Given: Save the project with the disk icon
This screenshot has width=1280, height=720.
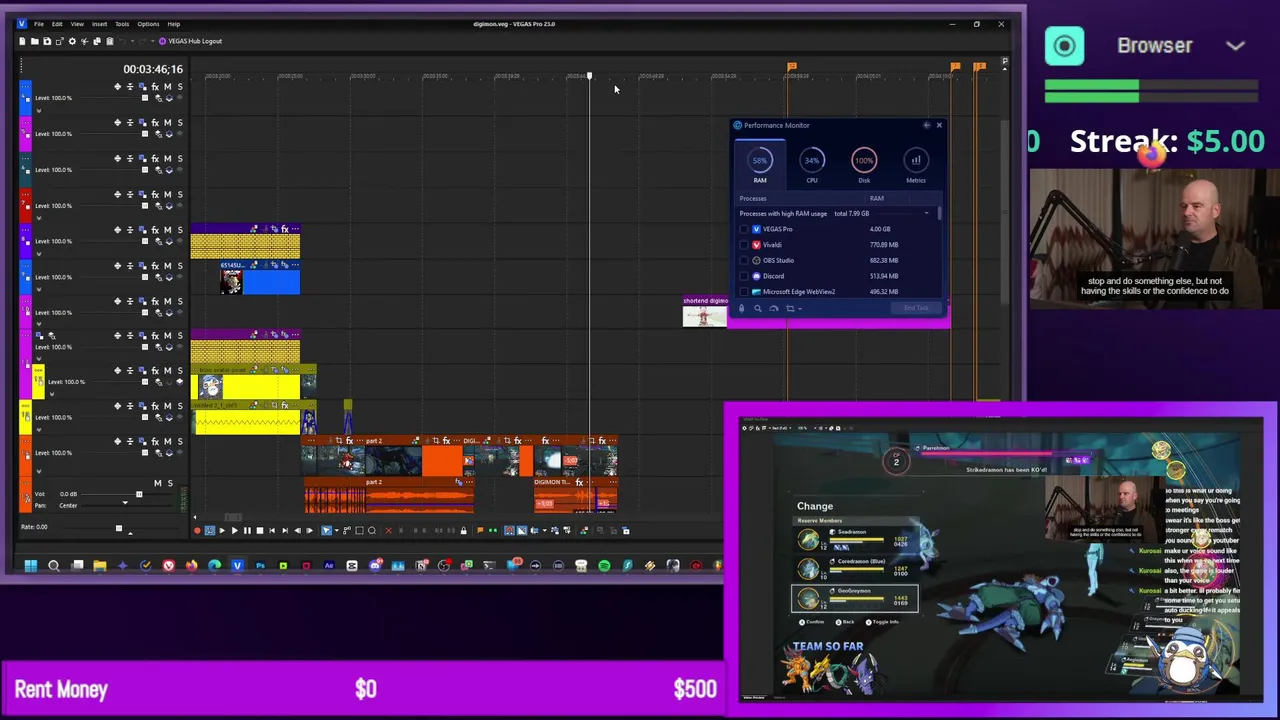Looking at the screenshot, I should click(47, 41).
